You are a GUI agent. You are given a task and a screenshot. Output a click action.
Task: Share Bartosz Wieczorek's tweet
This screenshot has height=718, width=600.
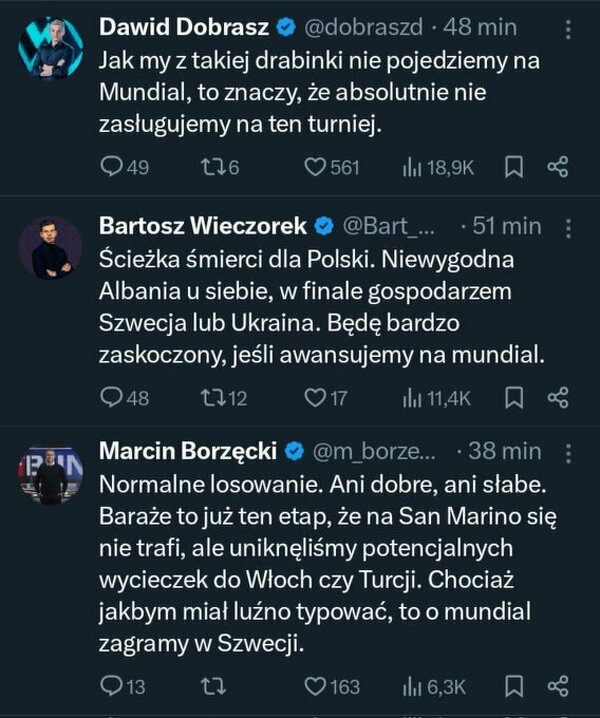pos(559,397)
